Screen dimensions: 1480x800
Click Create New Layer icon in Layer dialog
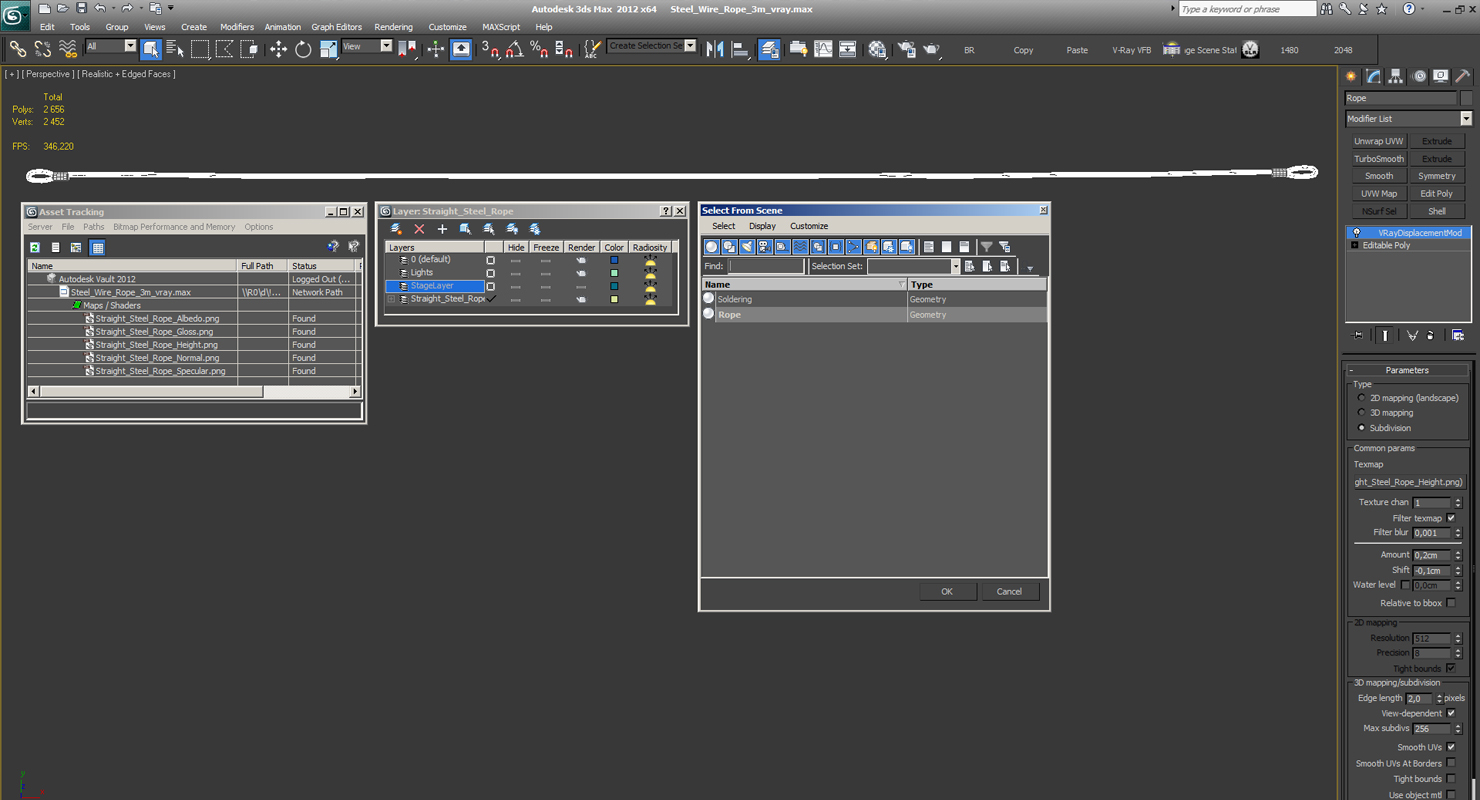click(x=397, y=229)
